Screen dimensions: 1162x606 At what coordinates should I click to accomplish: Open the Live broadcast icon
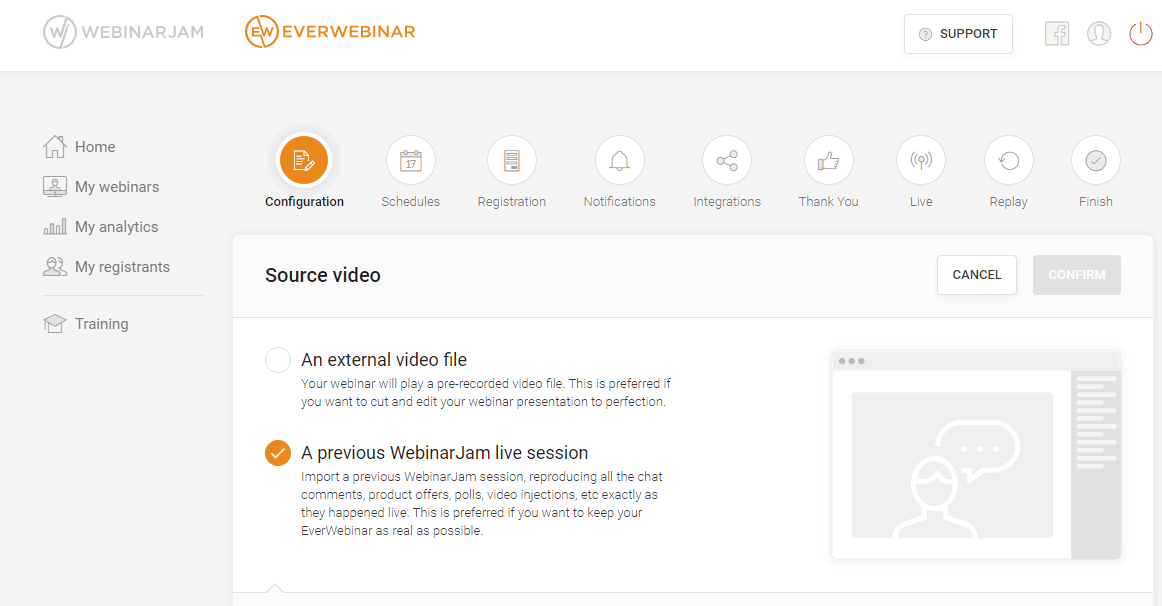click(x=921, y=160)
